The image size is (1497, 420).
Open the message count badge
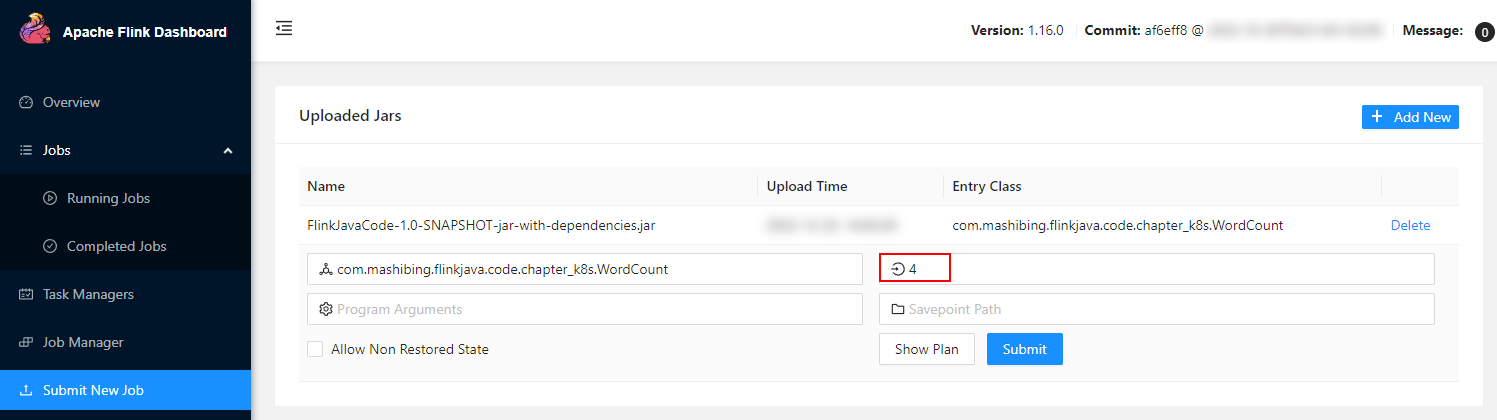coord(1485,32)
